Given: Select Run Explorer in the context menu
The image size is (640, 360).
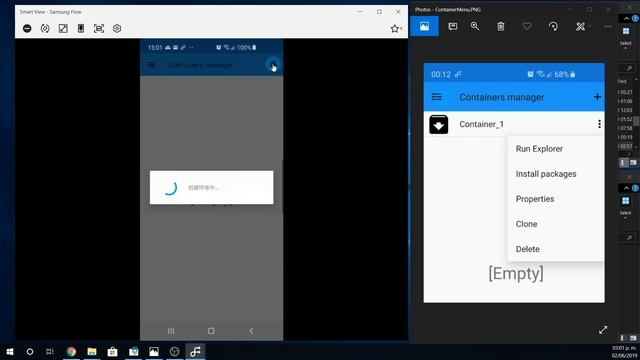Looking at the screenshot, I should pos(539,149).
